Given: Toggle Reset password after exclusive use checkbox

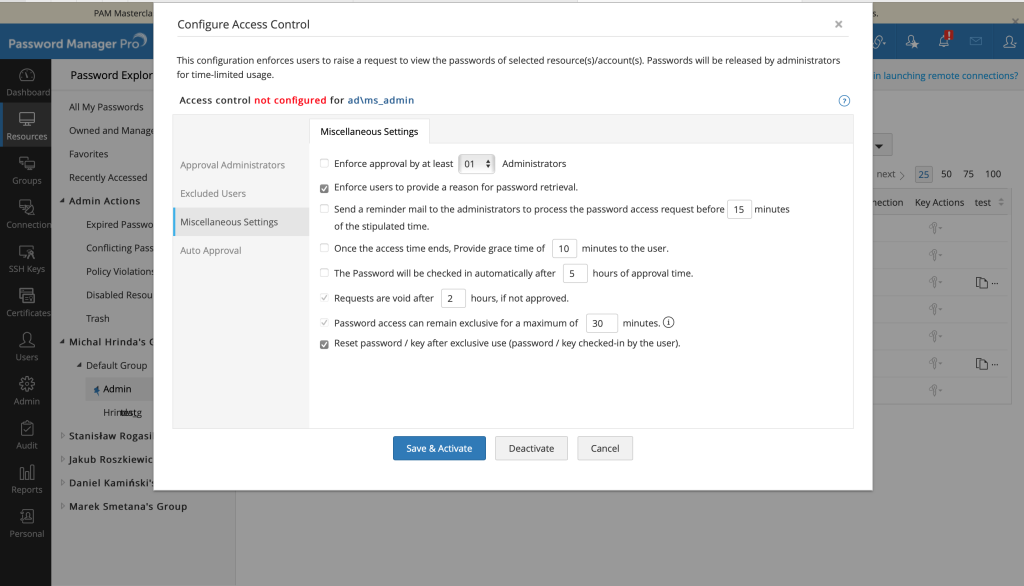Looking at the screenshot, I should click(324, 344).
